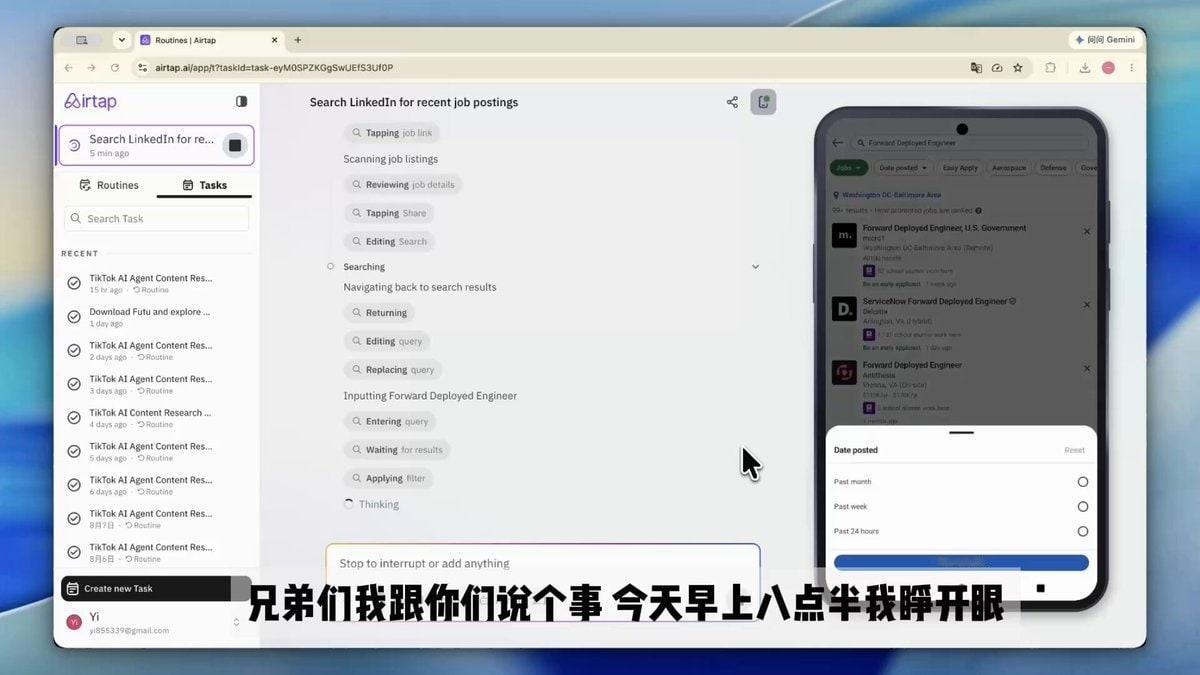The height and width of the screenshot is (675, 1200).
Task: Toggle the Defense filter chip
Action: point(1053,168)
